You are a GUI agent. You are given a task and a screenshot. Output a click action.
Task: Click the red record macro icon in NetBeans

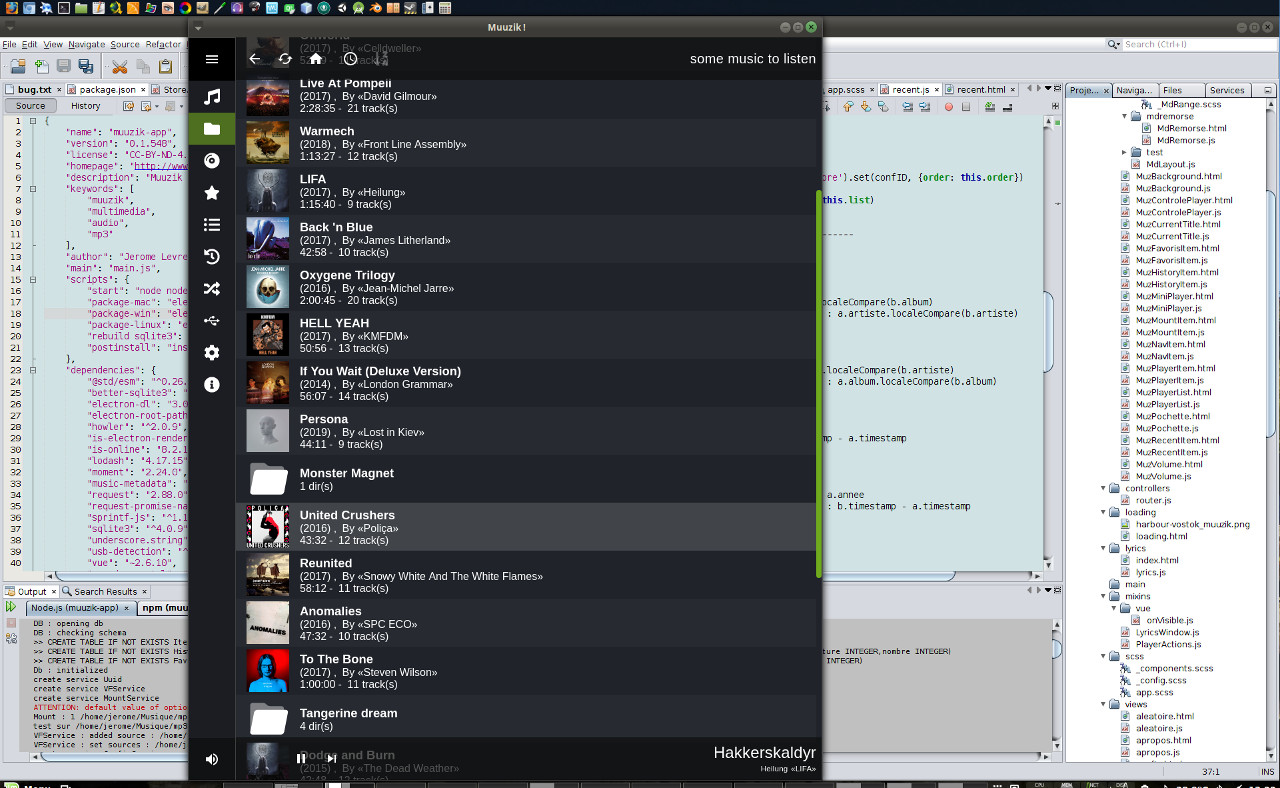(950, 106)
